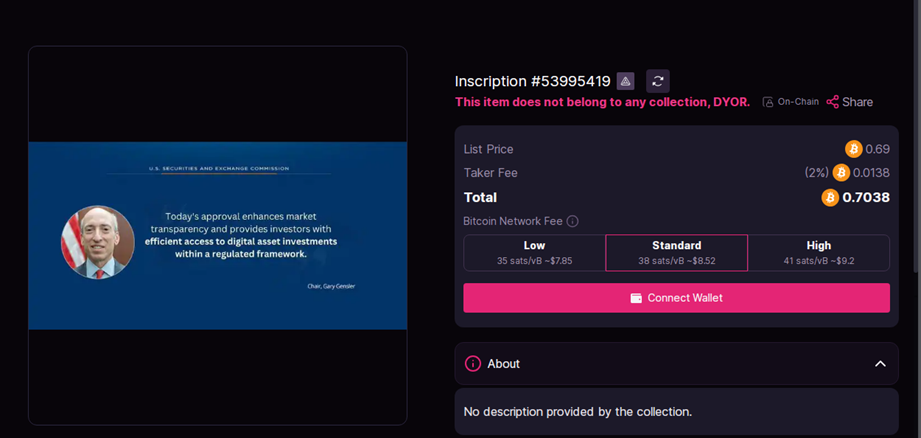Click the Bitcoin icon next to List Price
The height and width of the screenshot is (438, 921).
[853, 149]
